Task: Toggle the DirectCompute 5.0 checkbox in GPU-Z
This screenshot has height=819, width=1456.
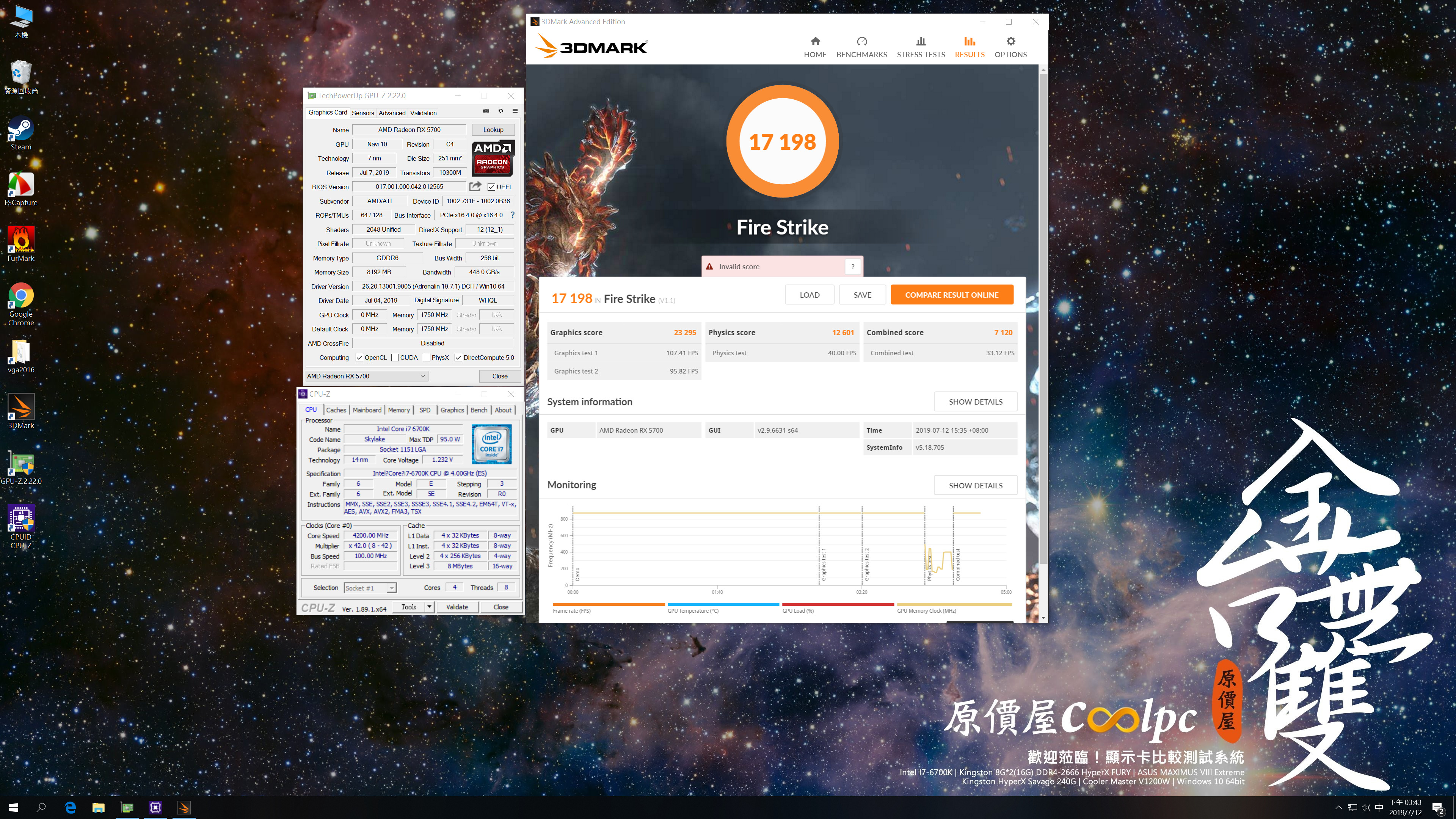Action: [458, 358]
